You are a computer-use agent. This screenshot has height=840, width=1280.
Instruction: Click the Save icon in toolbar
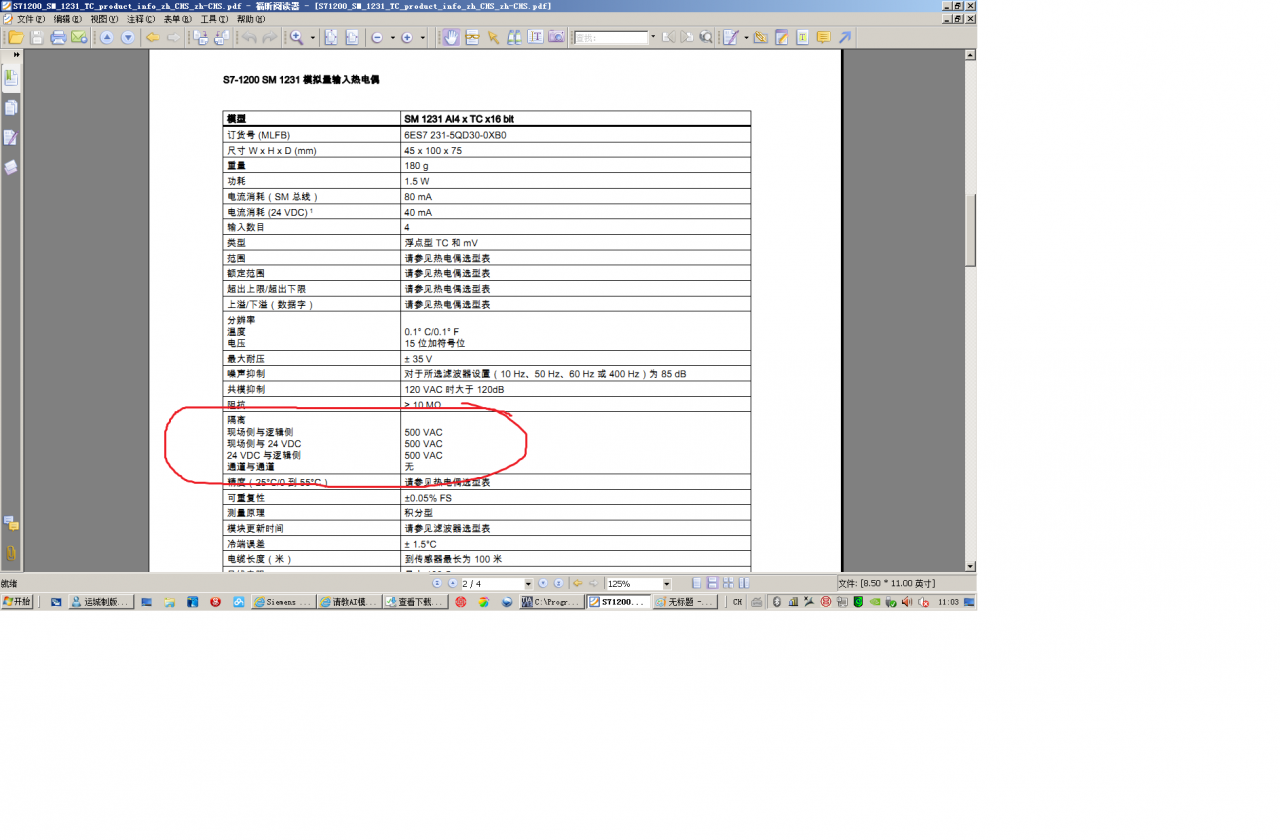tap(37, 37)
